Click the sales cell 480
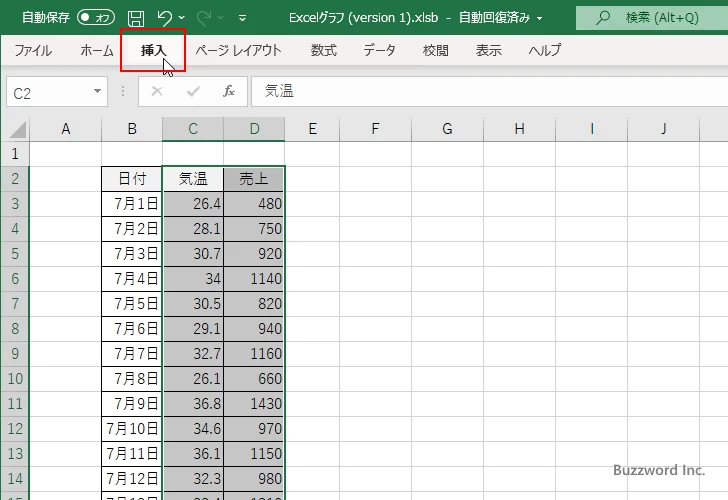Screen dimensions: 728x500 (254, 204)
